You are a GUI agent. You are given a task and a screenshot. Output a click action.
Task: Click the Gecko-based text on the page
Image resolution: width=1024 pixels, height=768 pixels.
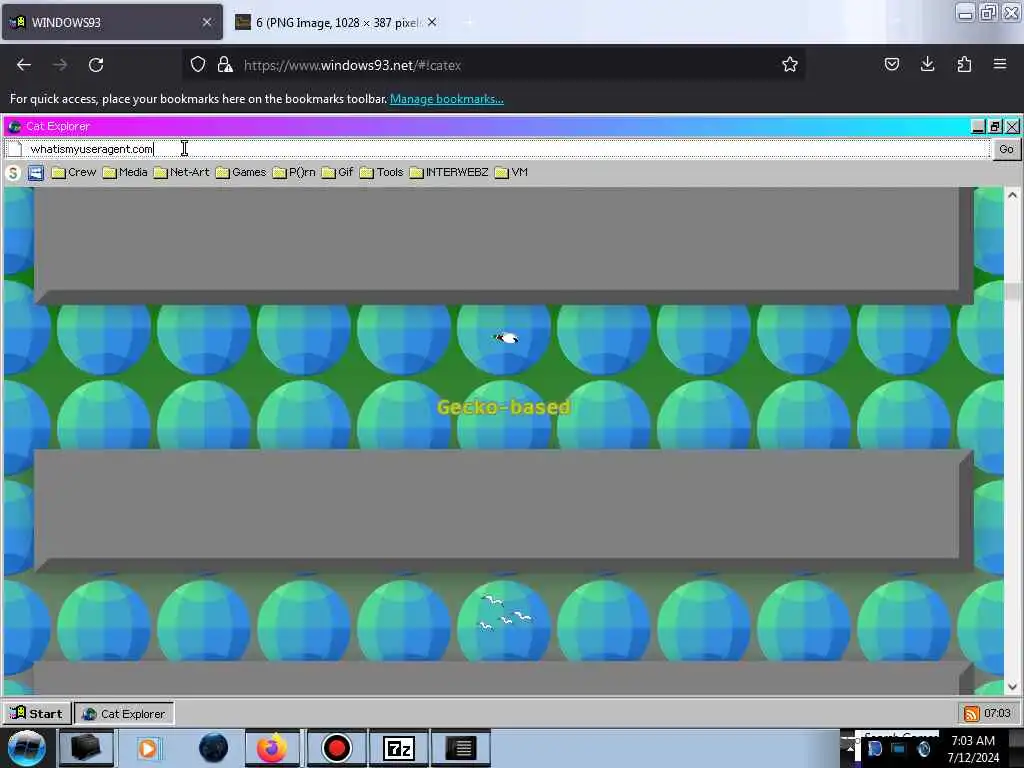click(504, 408)
